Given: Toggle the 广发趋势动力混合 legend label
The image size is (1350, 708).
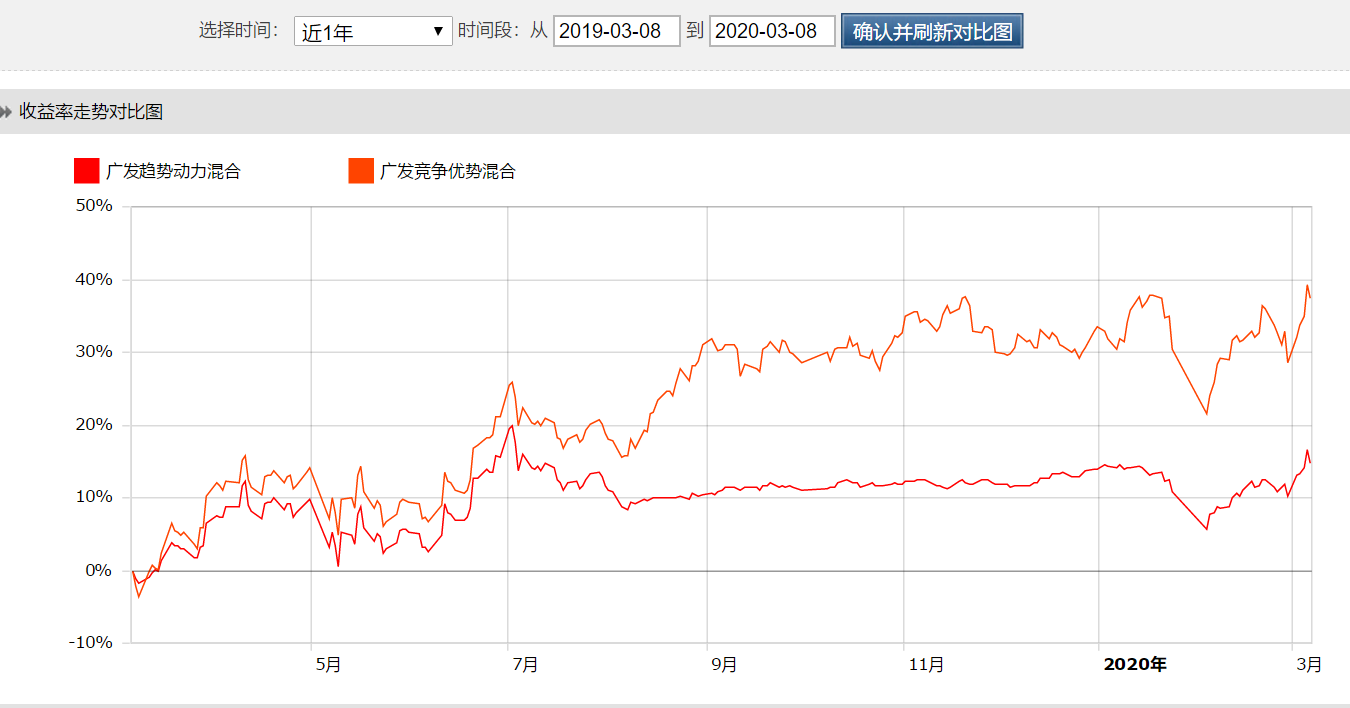Looking at the screenshot, I should coord(173,171).
